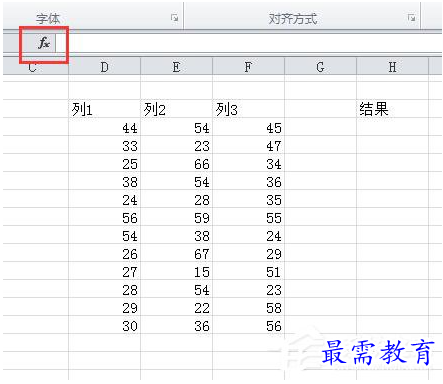The image size is (443, 384).
Task: Select column H header
Action: click(393, 67)
